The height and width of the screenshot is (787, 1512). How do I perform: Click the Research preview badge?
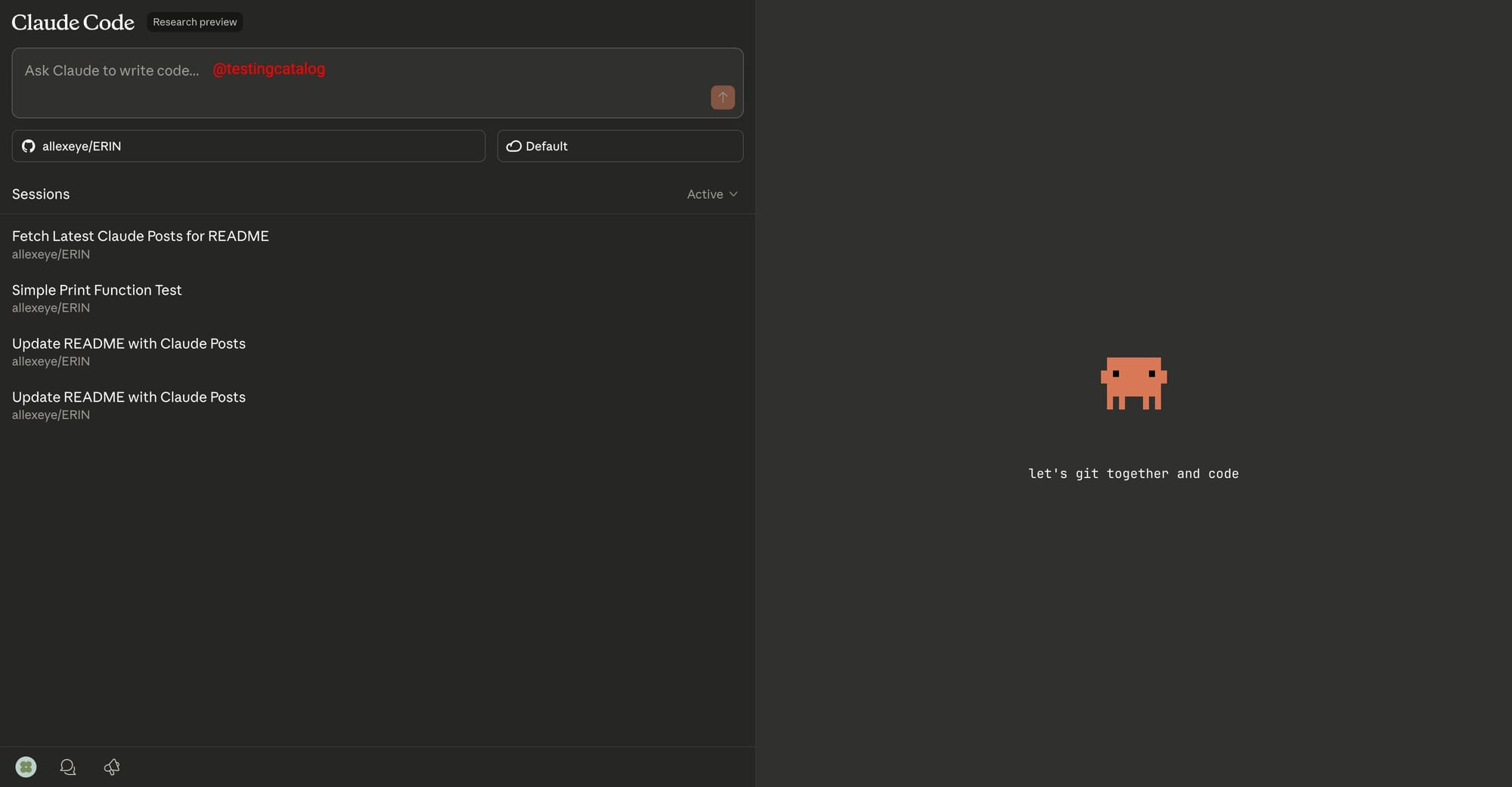195,22
